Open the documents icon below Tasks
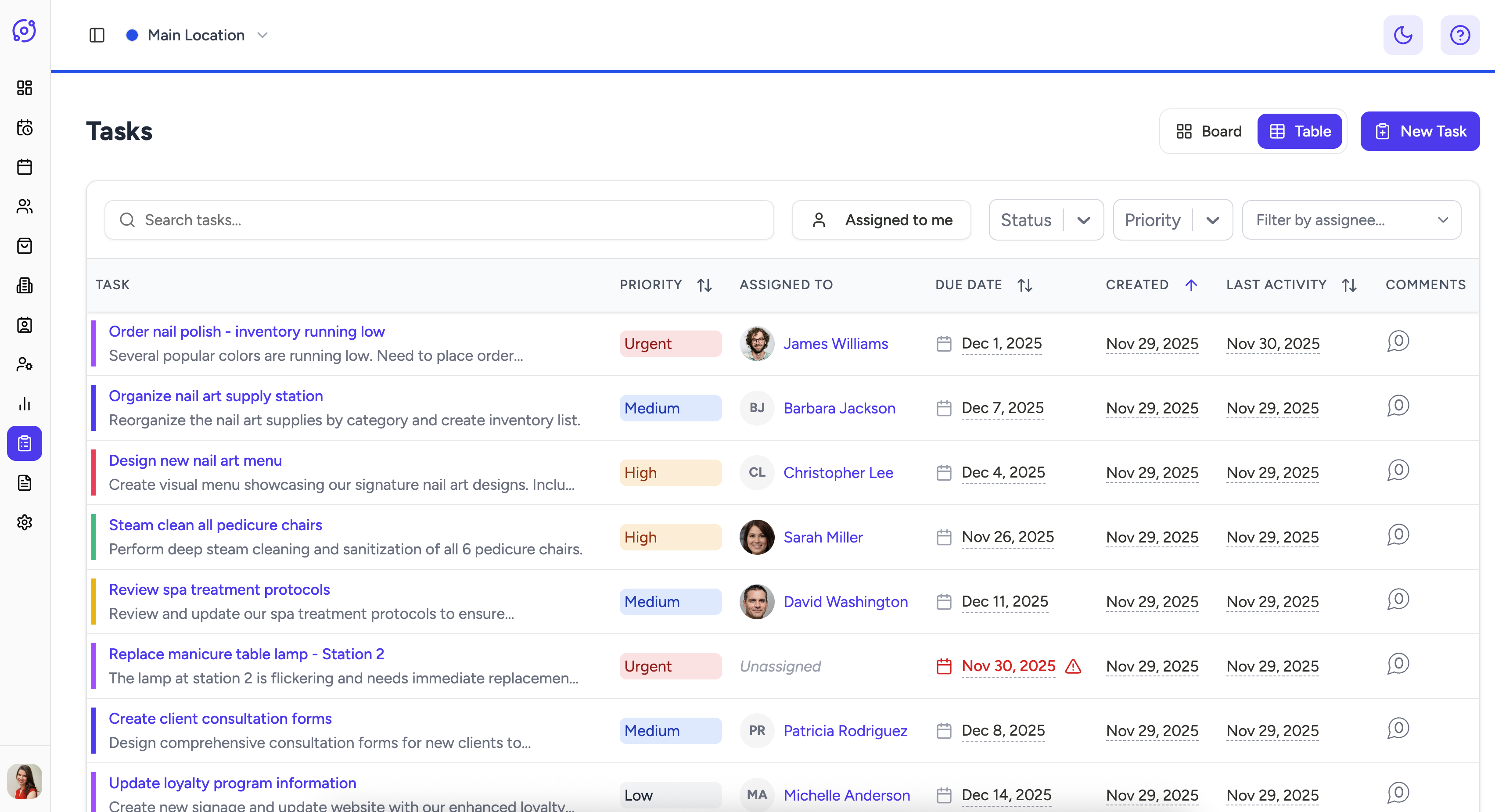This screenshot has height=812, width=1495. (25, 482)
